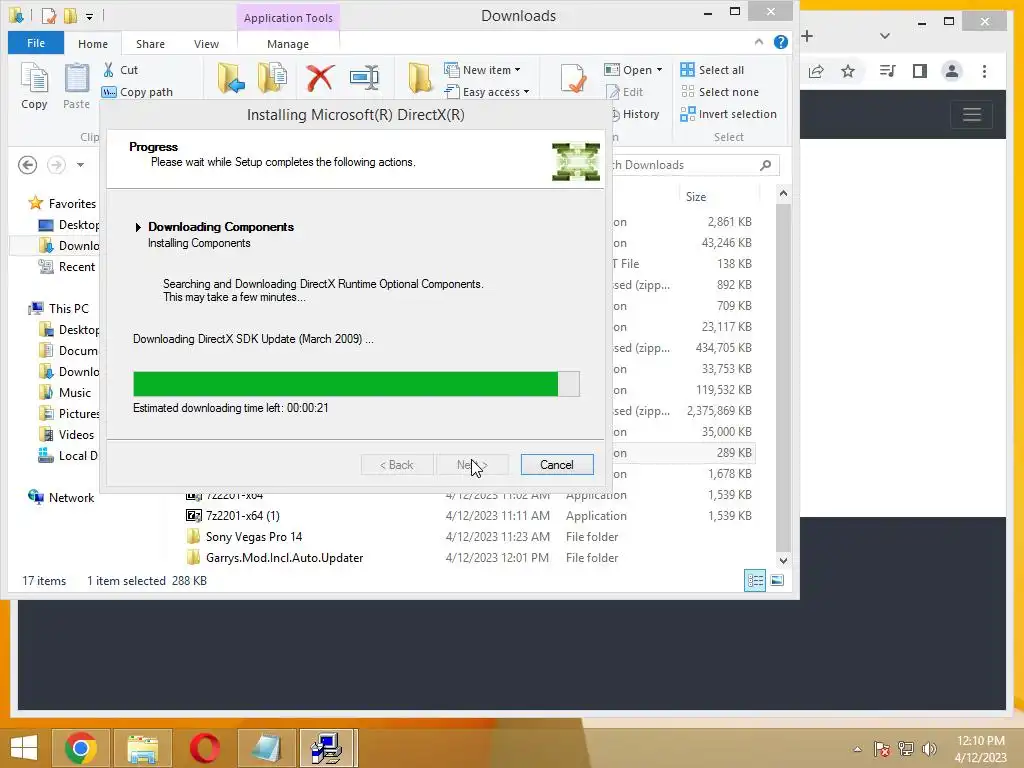Click Invert selection in the ribbon
This screenshot has height=768, width=1024.
[728, 114]
